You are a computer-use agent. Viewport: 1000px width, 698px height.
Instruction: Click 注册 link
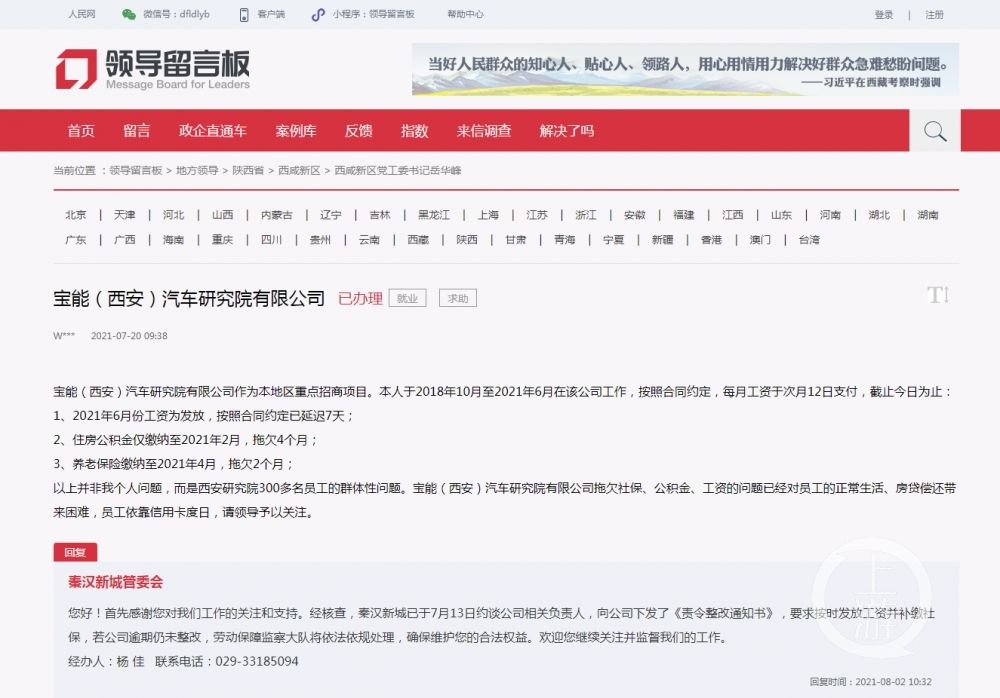click(x=934, y=15)
